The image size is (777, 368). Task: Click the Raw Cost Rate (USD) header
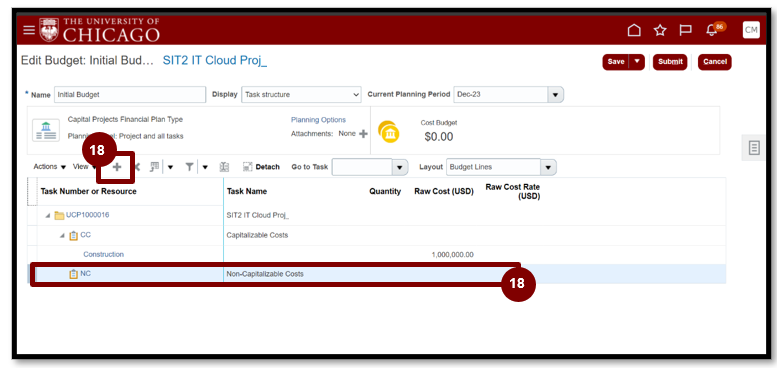tap(512, 192)
